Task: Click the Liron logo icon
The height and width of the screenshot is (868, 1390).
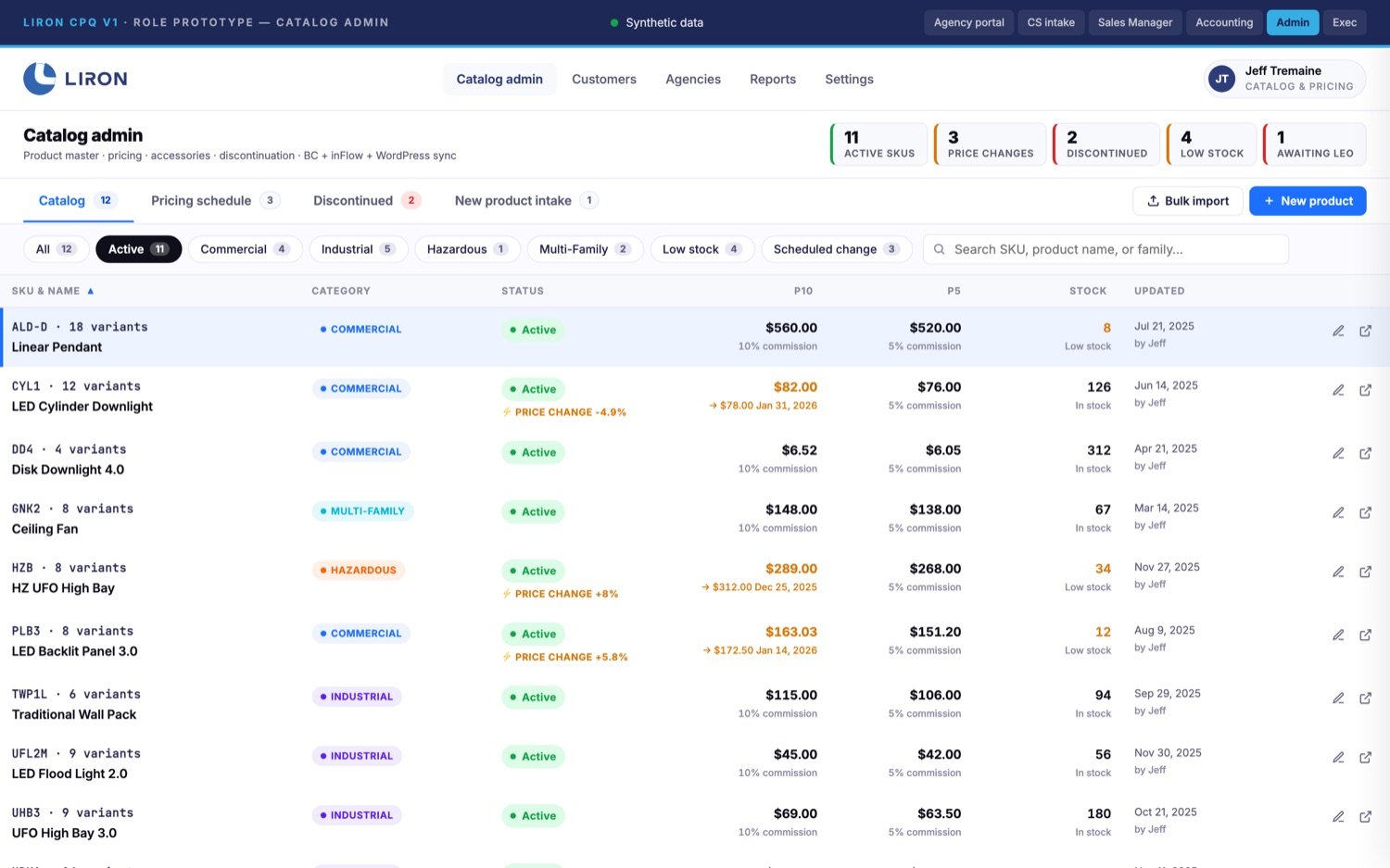Action: pos(40,79)
